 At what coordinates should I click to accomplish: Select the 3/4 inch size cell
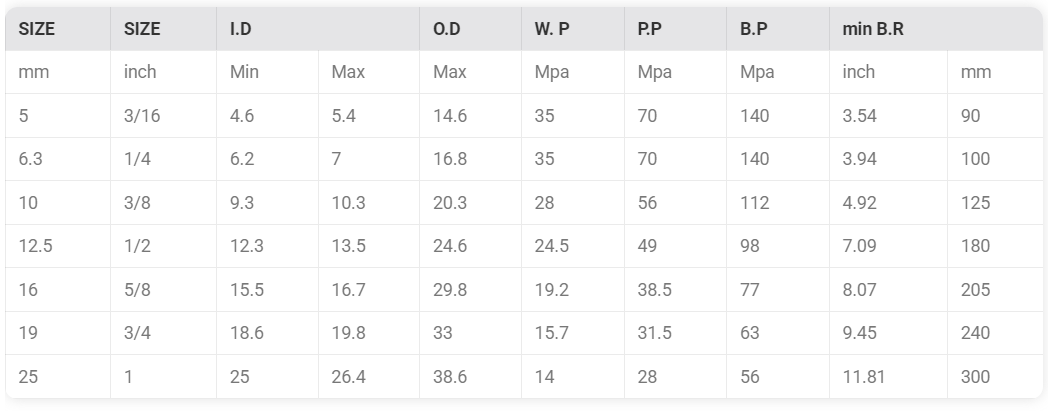(163, 333)
